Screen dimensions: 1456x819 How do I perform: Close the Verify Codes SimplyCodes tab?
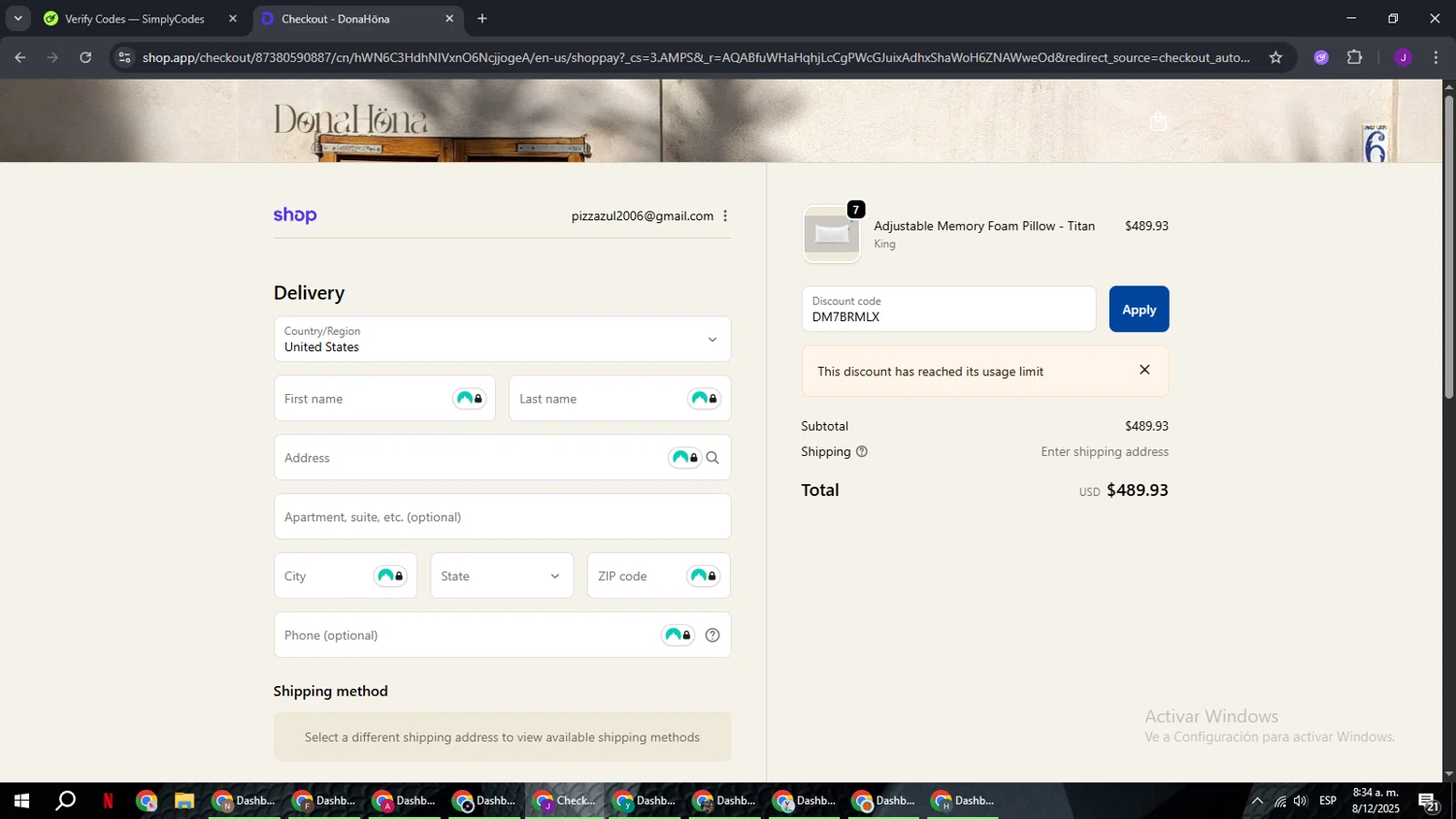tap(233, 18)
